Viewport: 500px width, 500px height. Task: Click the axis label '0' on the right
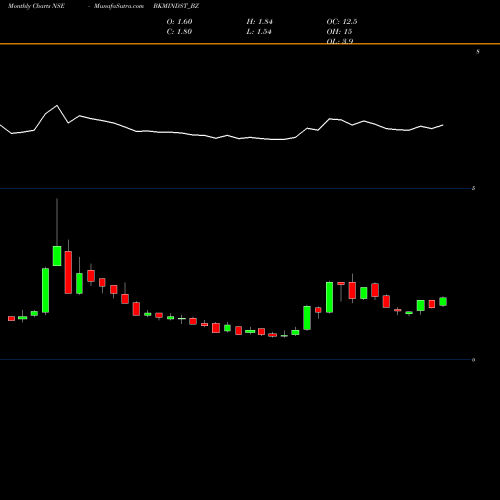click(473, 360)
